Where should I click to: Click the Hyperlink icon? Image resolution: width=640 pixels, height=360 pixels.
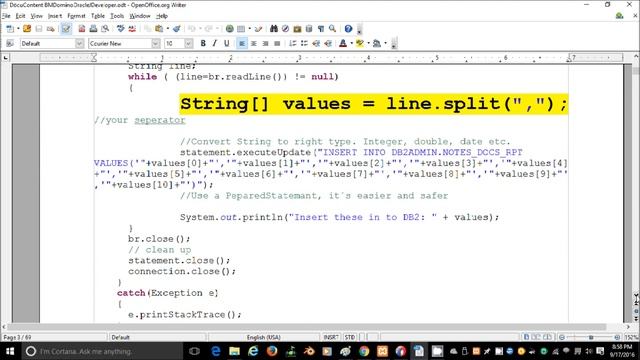(x=229, y=29)
